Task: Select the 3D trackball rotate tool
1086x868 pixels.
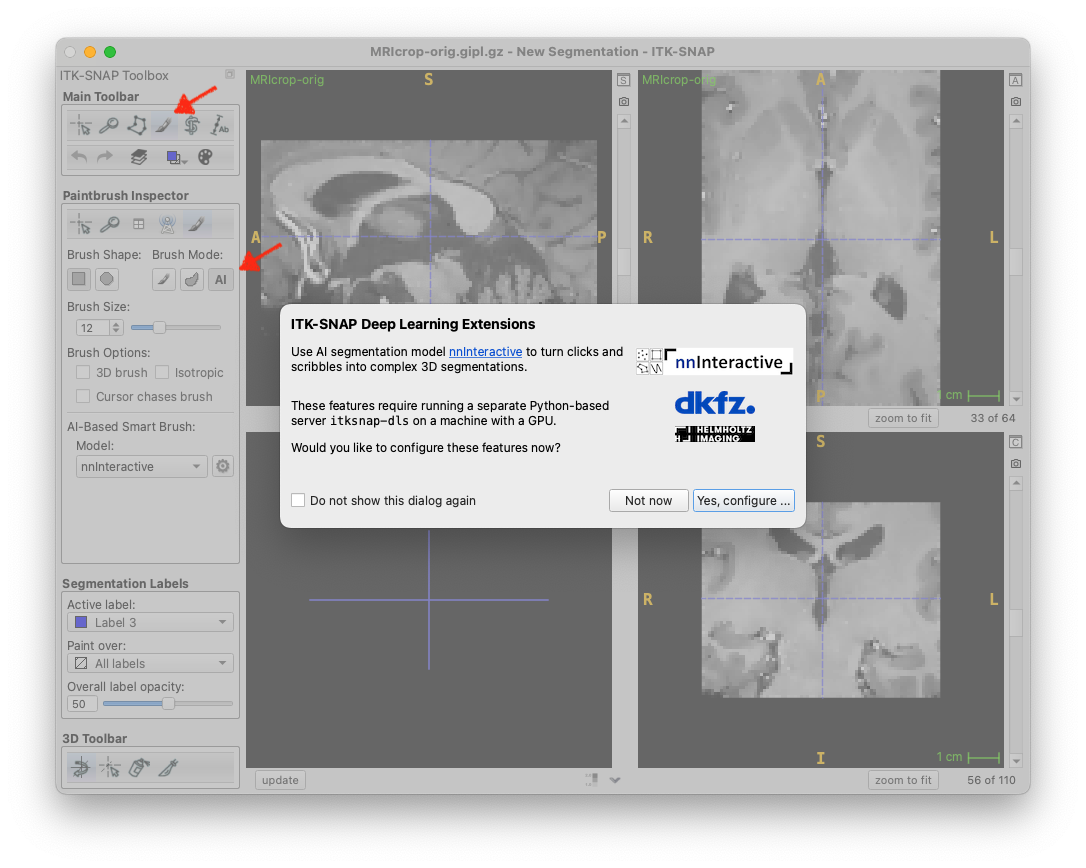Action: 81,768
